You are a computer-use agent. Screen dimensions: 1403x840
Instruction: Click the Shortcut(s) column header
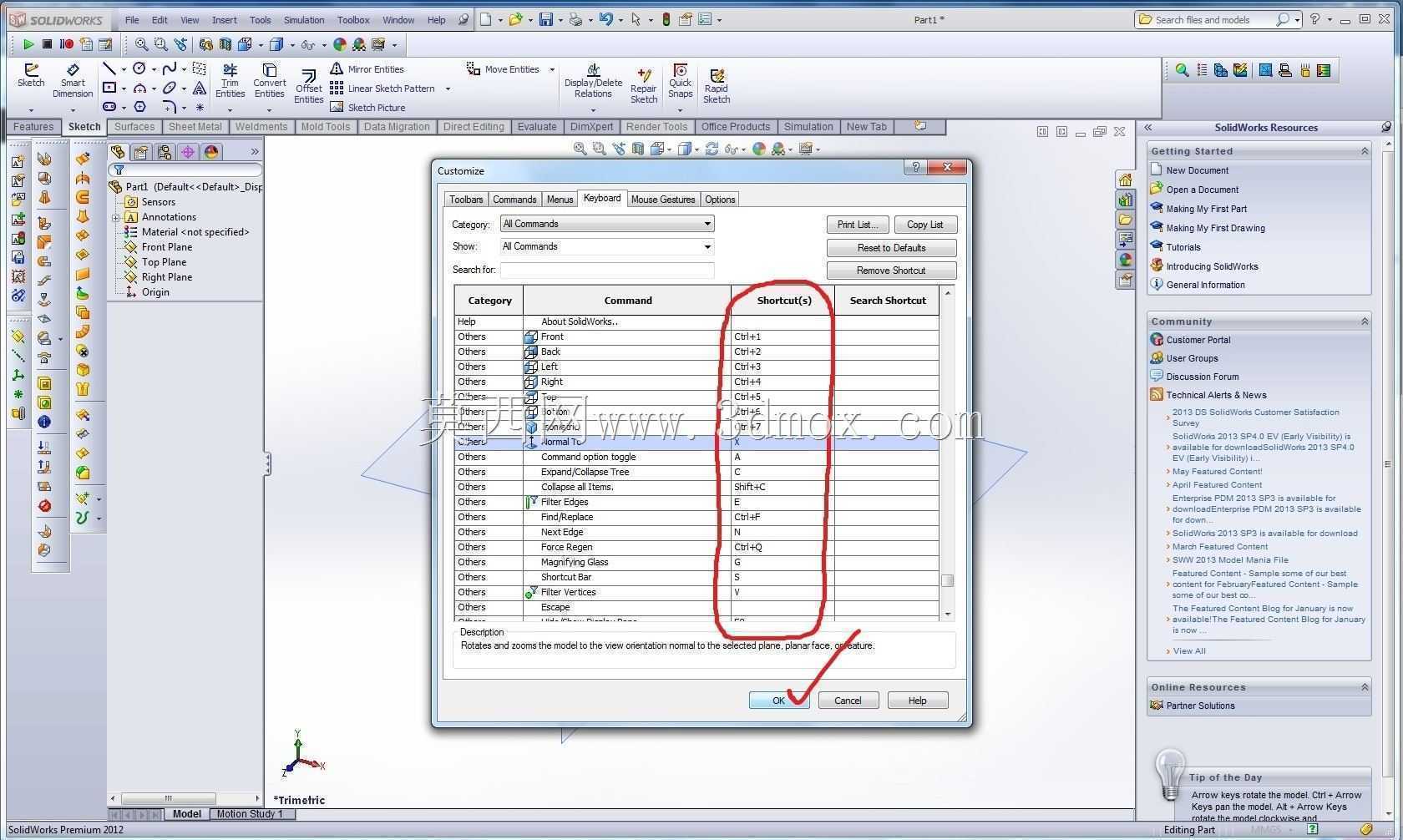point(783,301)
